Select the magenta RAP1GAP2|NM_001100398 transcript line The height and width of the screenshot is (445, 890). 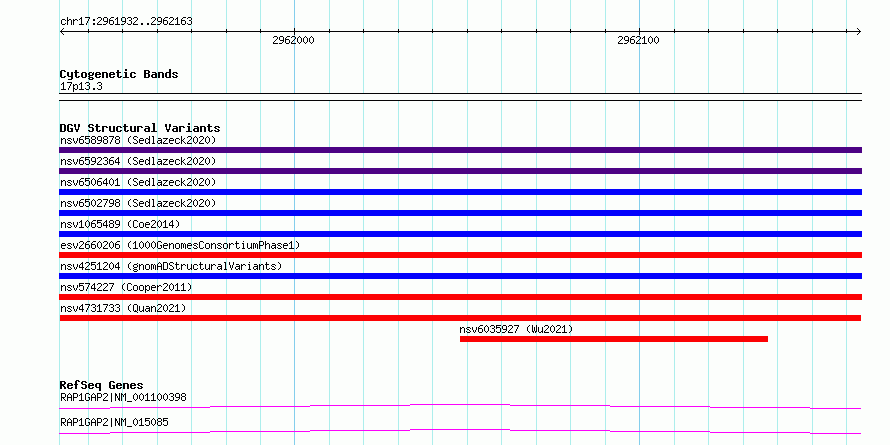460,406
